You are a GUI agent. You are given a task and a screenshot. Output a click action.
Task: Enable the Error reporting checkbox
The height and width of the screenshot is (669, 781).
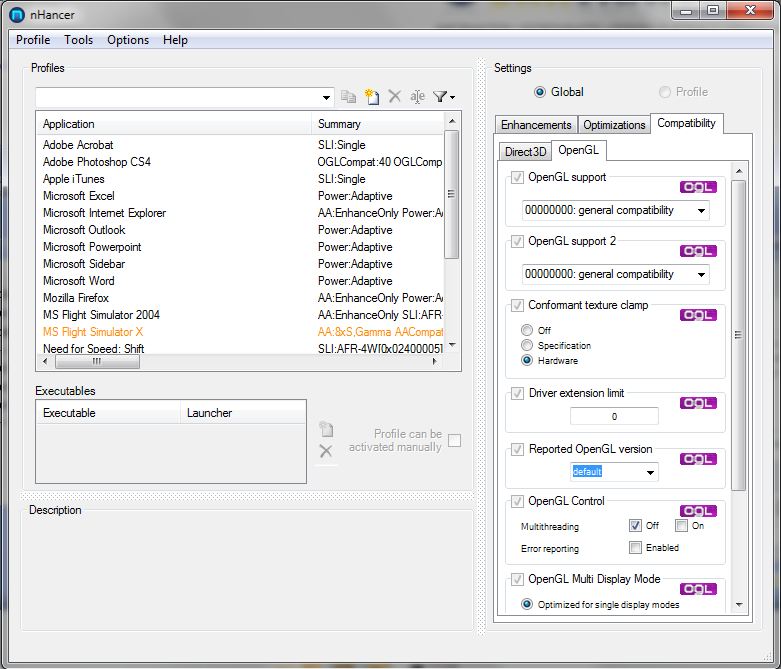[635, 547]
